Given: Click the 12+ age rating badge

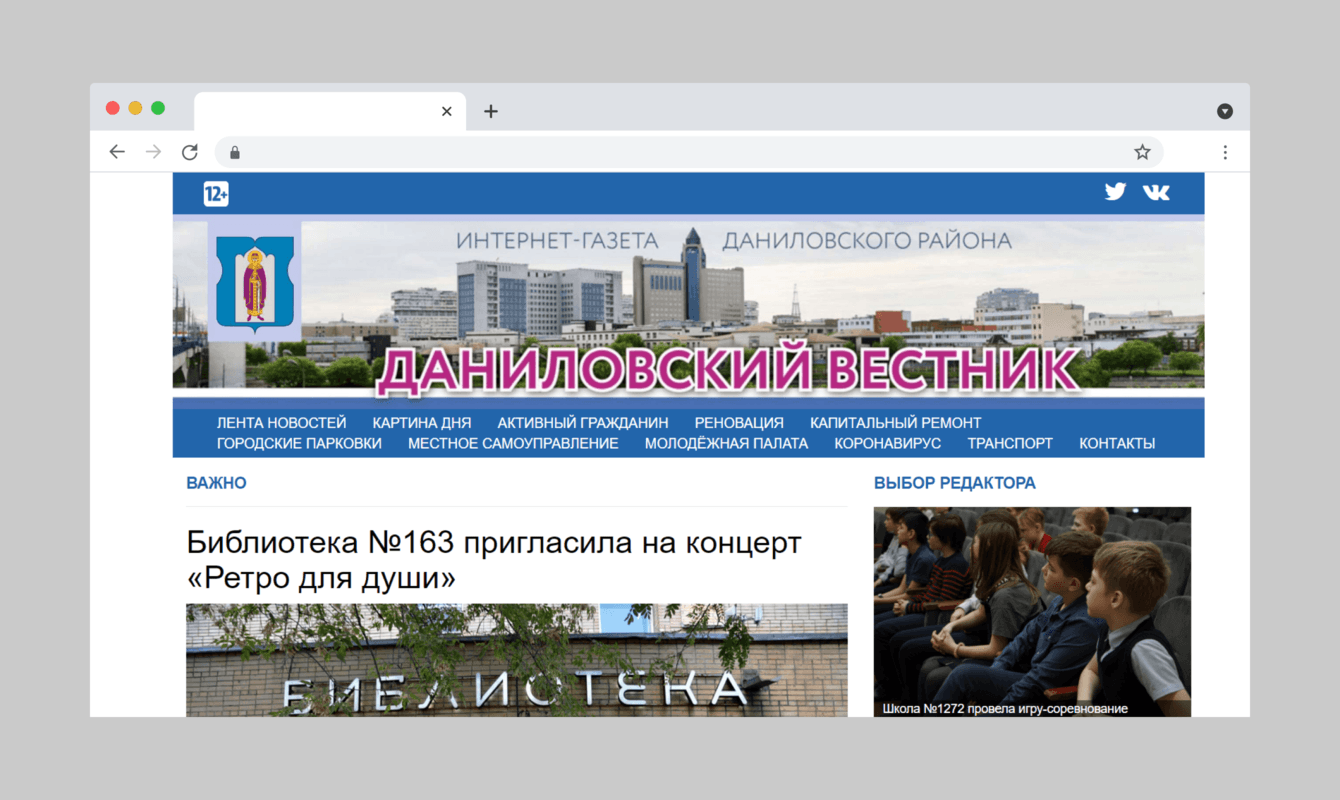Looking at the screenshot, I should [215, 194].
